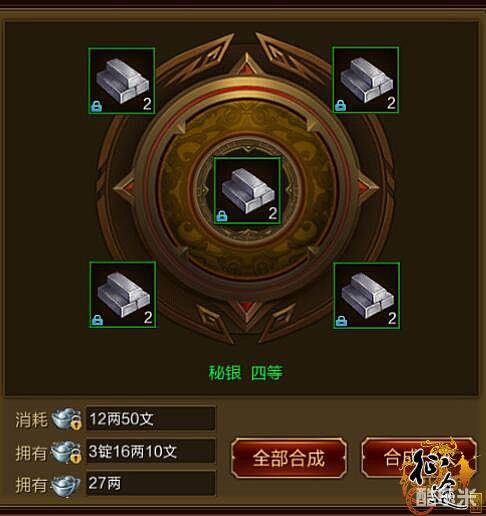
Task: Click the lock icon on top-right ingot
Action: pos(341,105)
